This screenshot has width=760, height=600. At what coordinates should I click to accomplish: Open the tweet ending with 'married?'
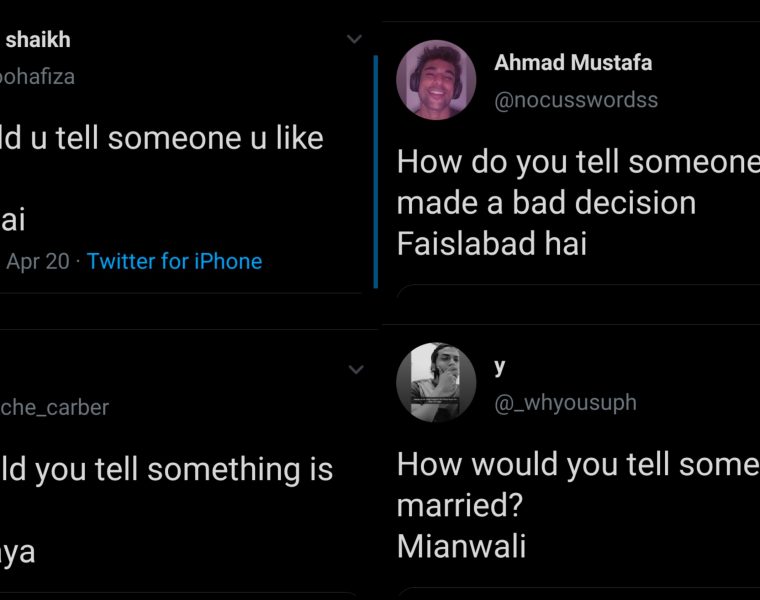pos(460,505)
